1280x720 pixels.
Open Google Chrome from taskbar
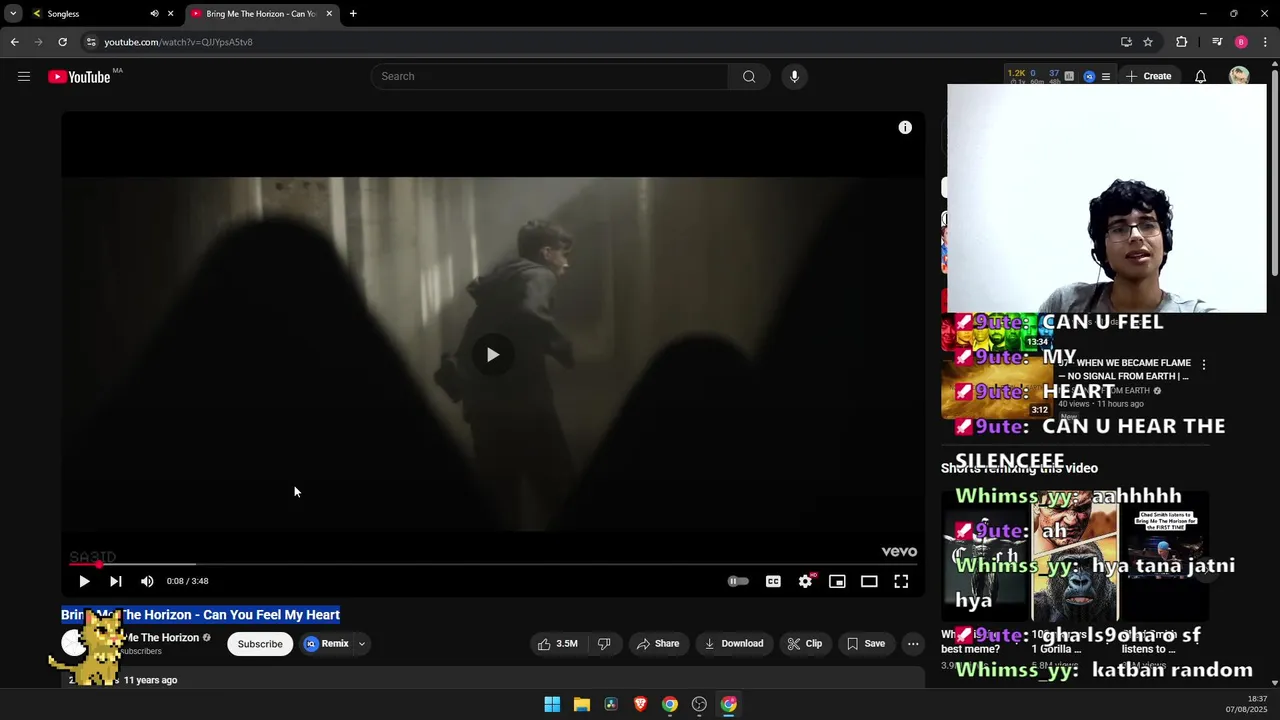click(670, 704)
